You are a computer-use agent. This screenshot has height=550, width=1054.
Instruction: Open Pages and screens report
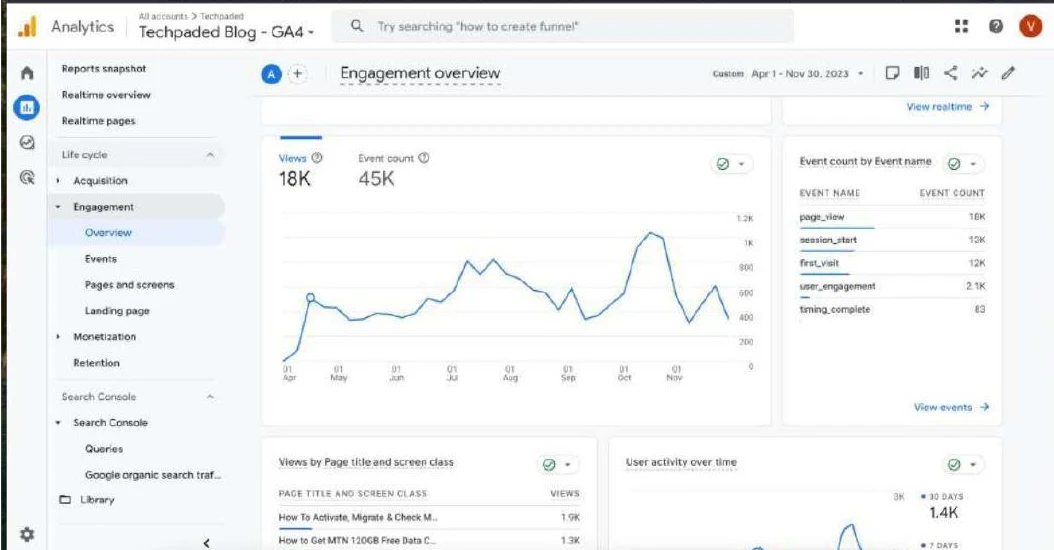pyautogui.click(x=129, y=285)
